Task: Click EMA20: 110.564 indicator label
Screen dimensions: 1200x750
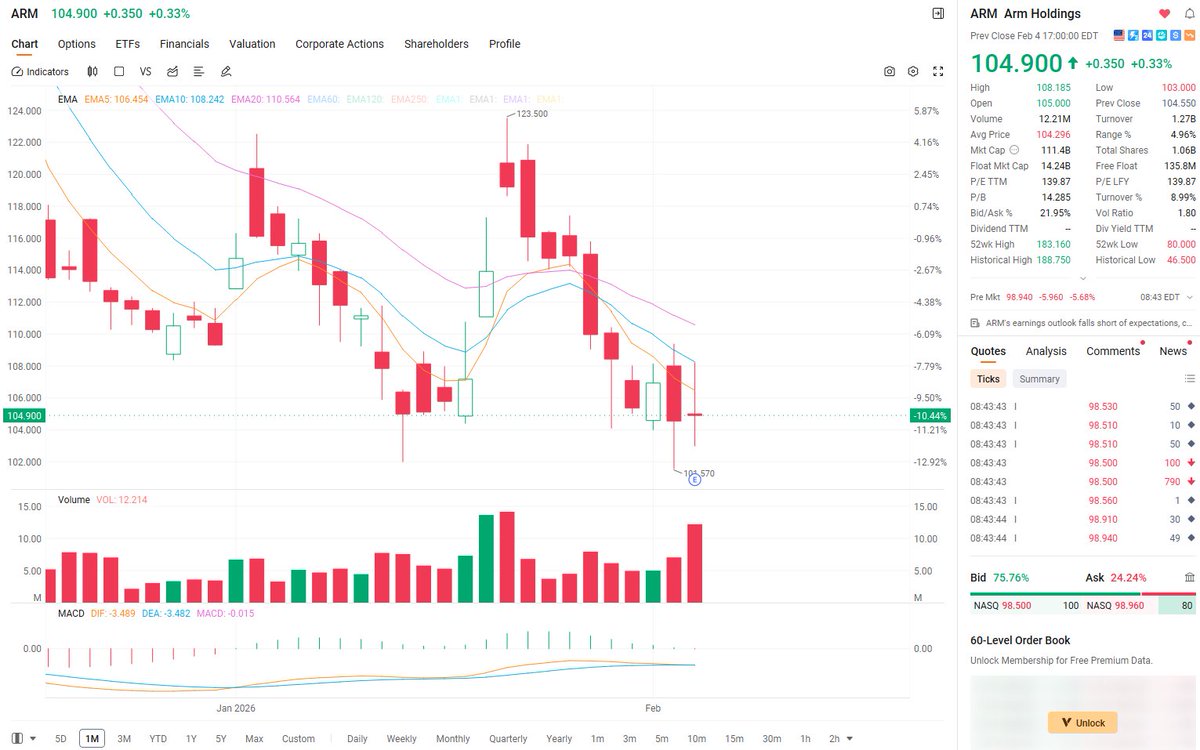Action: coord(265,100)
